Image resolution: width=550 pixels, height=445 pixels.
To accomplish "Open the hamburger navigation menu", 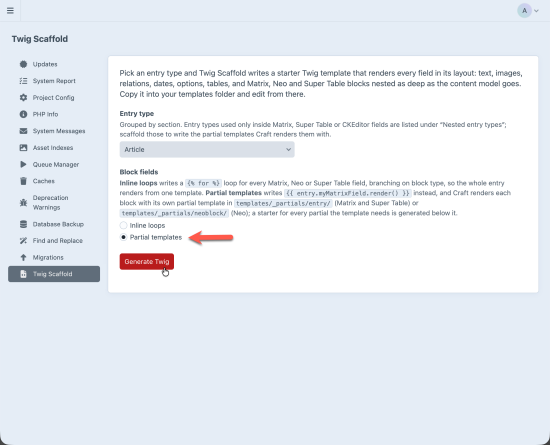I will tap(11, 11).
